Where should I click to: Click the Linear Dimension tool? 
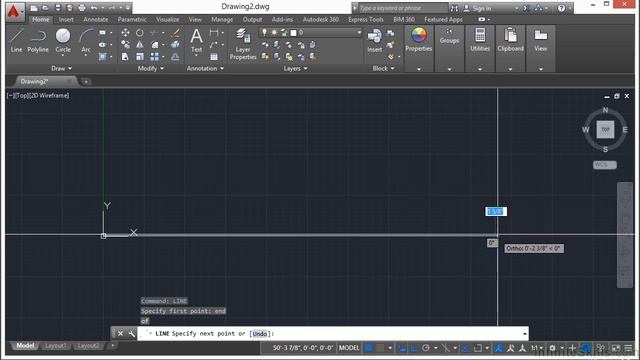click(214, 33)
